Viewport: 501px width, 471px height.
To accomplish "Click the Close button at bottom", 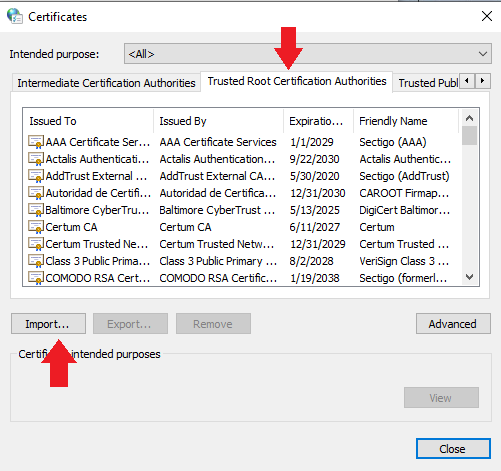I will tap(453, 449).
